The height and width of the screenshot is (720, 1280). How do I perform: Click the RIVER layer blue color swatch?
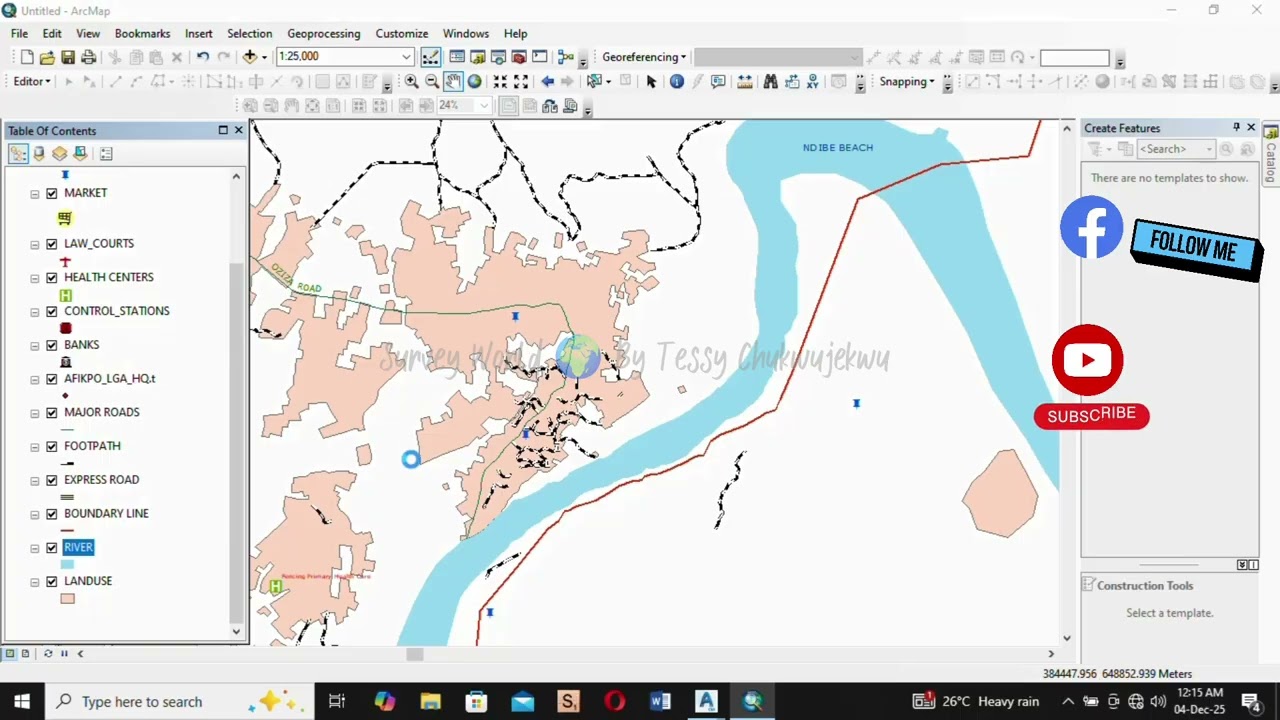67,565
